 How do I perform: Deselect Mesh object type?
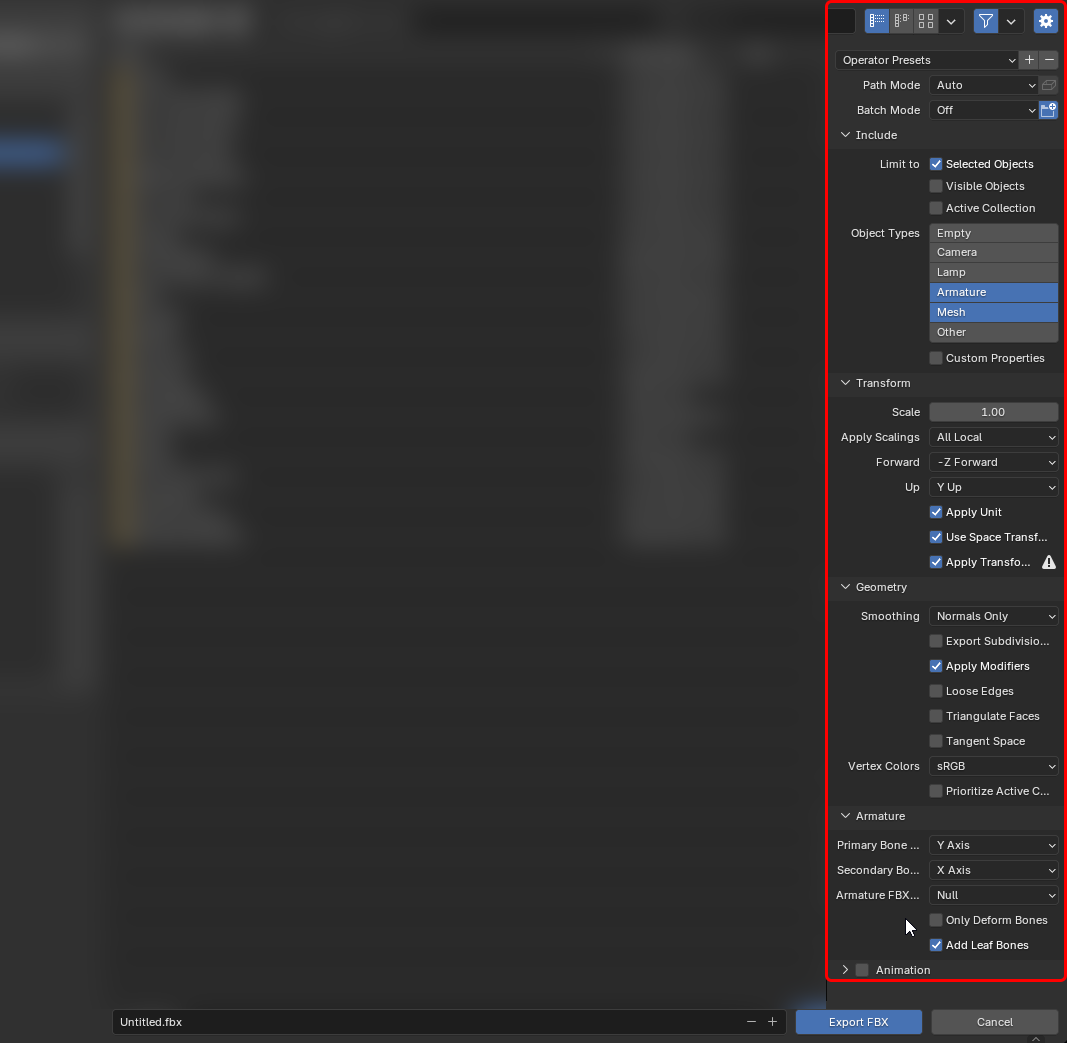click(x=994, y=312)
